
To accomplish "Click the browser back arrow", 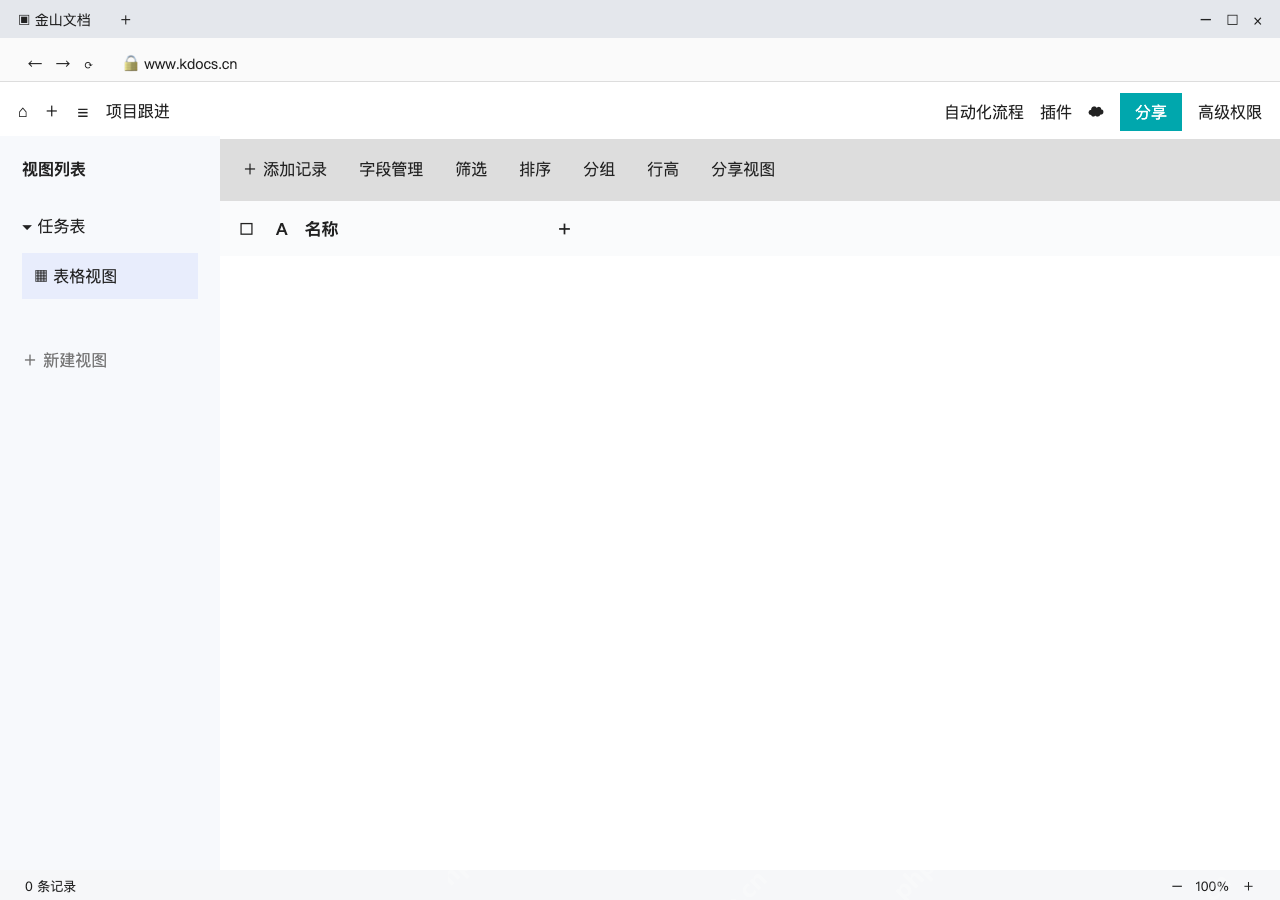I will pos(35,64).
